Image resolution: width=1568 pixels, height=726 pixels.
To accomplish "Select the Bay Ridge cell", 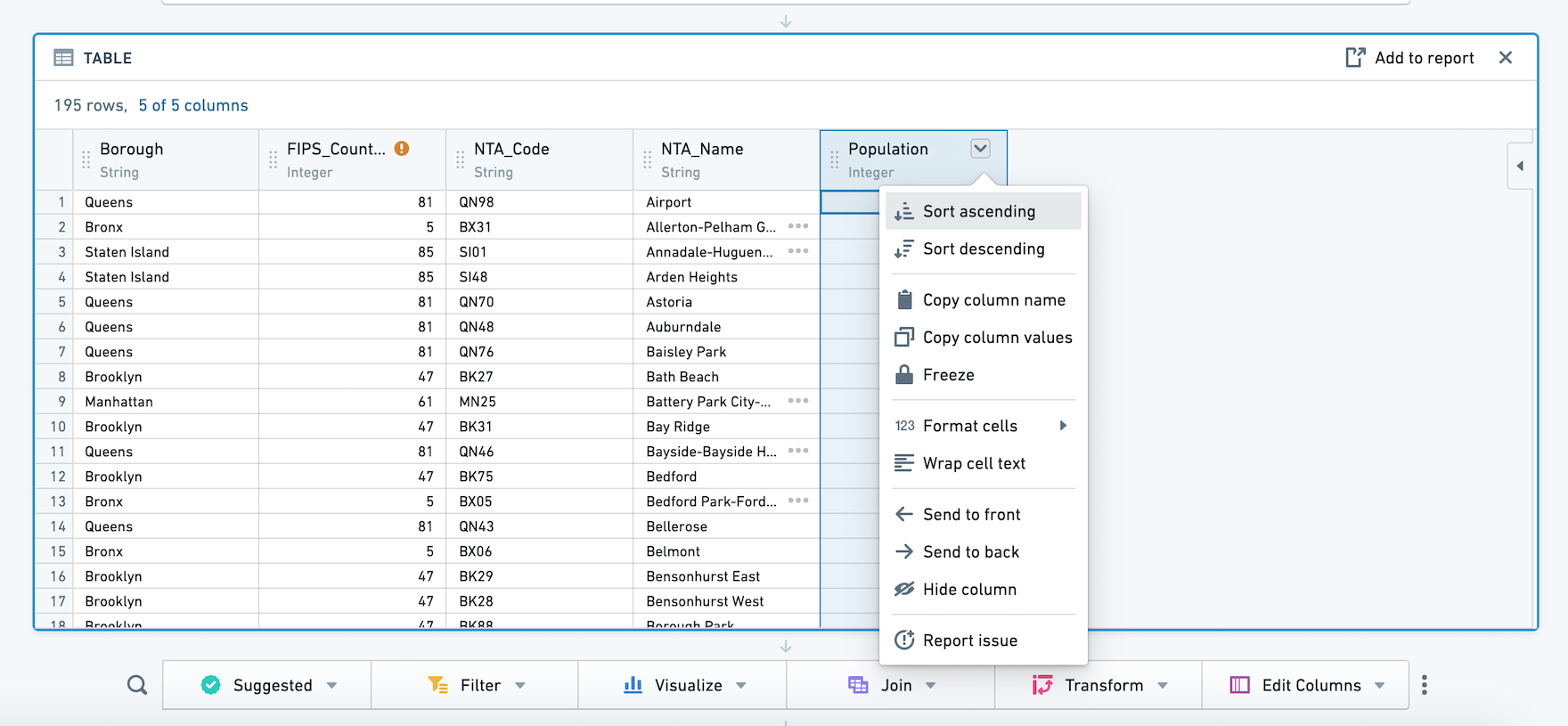I will pyautogui.click(x=726, y=427).
